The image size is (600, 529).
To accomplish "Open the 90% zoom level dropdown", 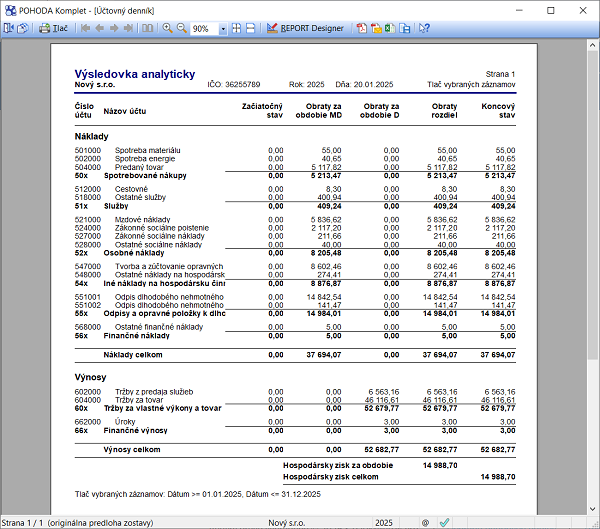I will [222, 28].
